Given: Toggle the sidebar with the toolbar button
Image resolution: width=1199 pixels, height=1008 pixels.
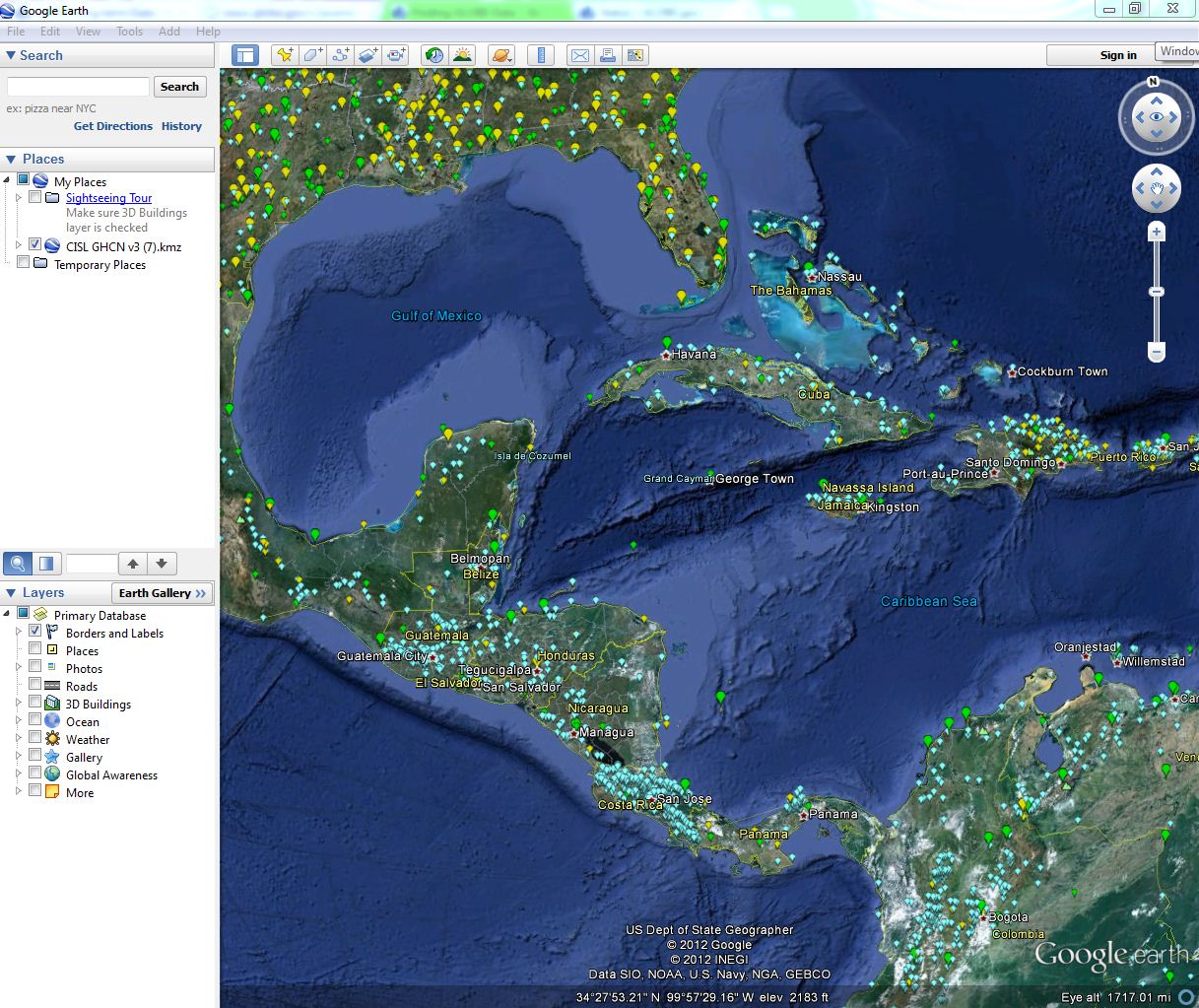Looking at the screenshot, I should [x=244, y=55].
